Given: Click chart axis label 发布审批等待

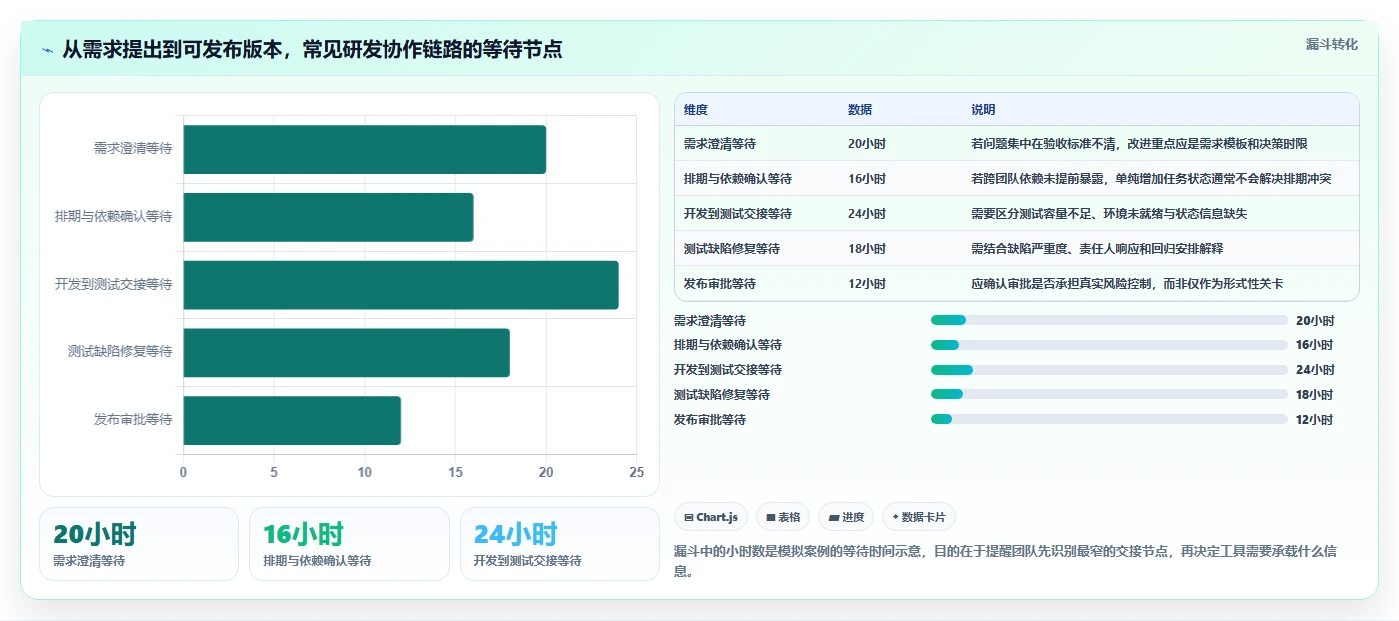Looking at the screenshot, I should click(x=133, y=420).
